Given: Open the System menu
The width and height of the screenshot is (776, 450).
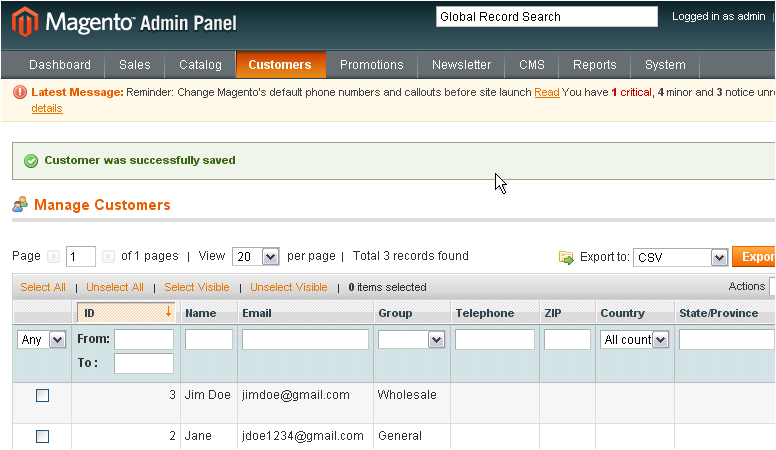Looking at the screenshot, I should pyautogui.click(x=665, y=65).
